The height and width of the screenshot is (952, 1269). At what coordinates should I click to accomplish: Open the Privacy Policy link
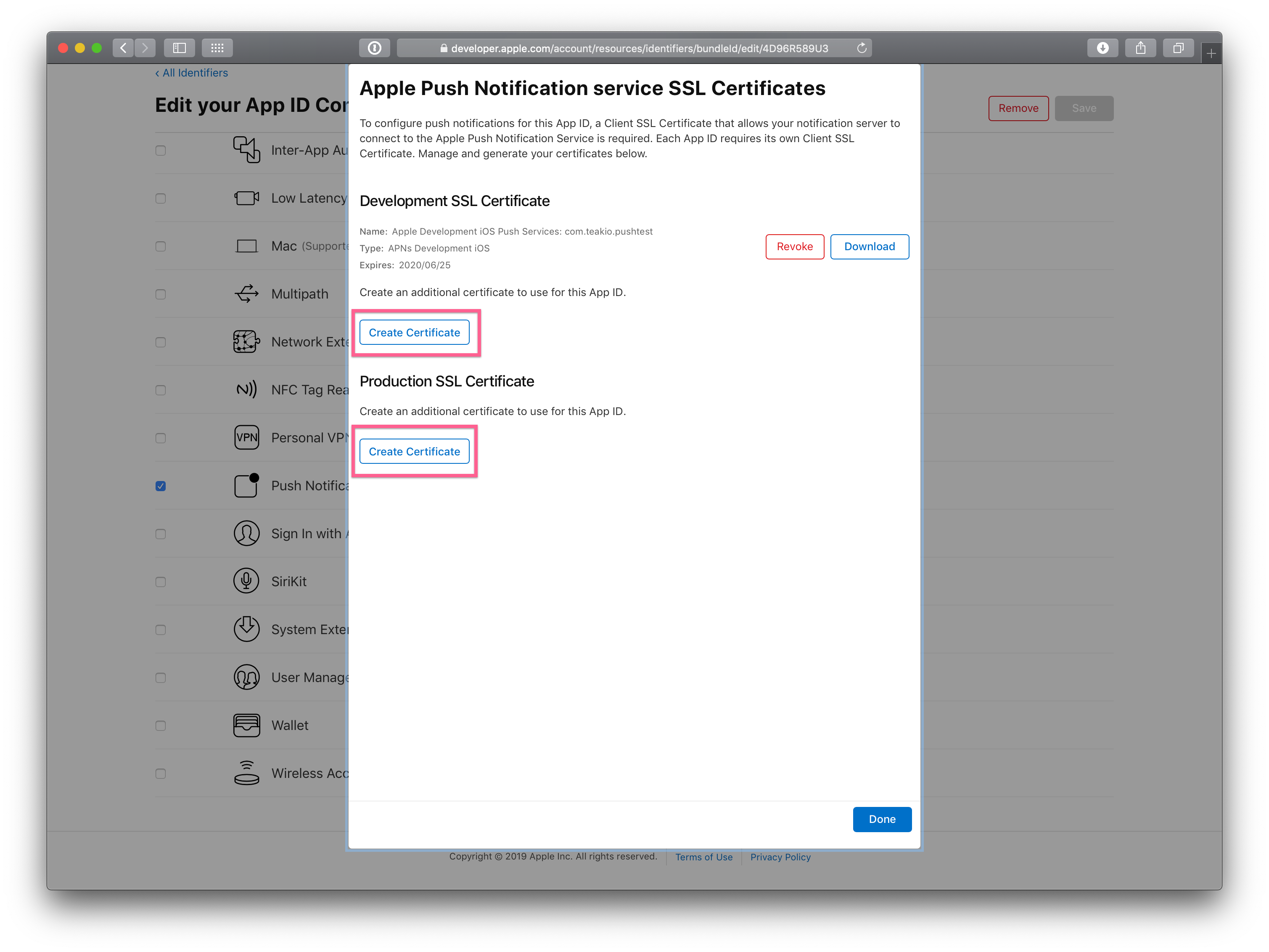(780, 857)
